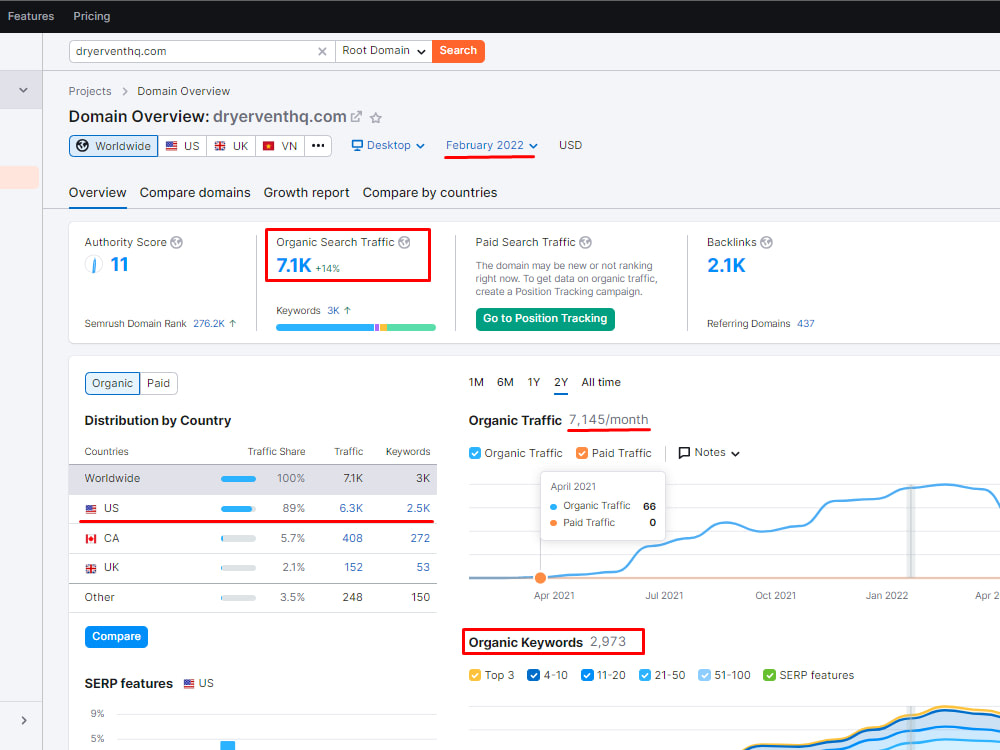
Task: Click US flag beside SERP features
Action: pos(189,684)
